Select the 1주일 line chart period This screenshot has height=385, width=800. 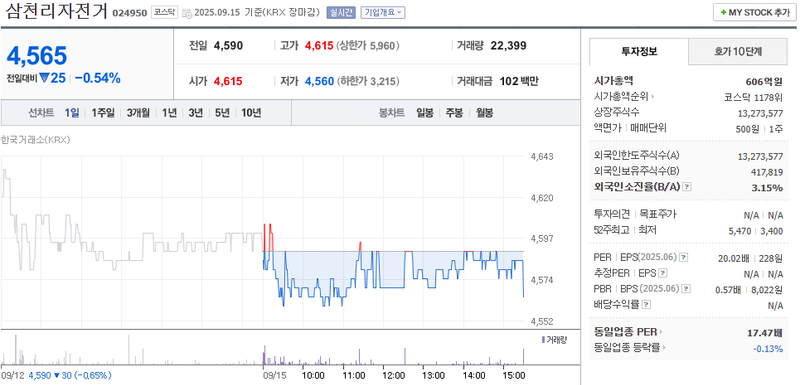tap(103, 113)
